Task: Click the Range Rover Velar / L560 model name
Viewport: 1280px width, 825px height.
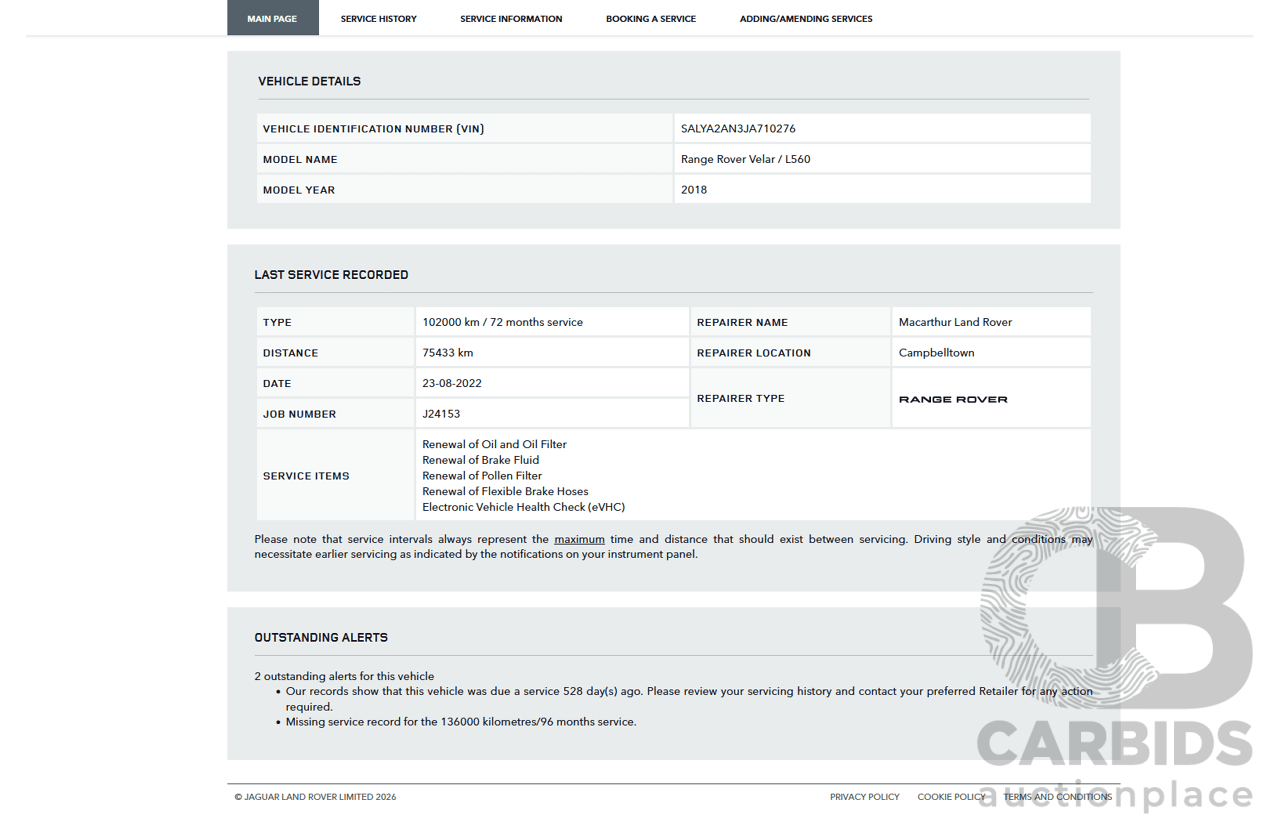Action: tap(745, 159)
